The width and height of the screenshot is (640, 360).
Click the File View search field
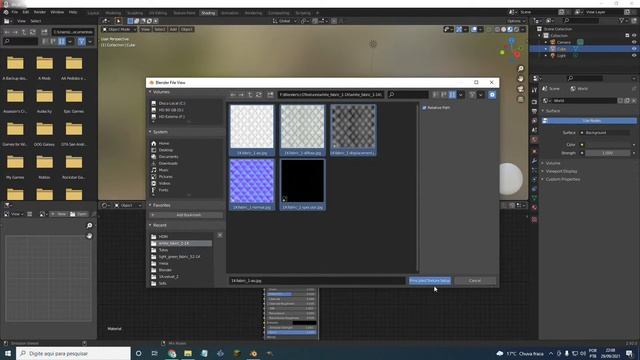[x=408, y=95]
